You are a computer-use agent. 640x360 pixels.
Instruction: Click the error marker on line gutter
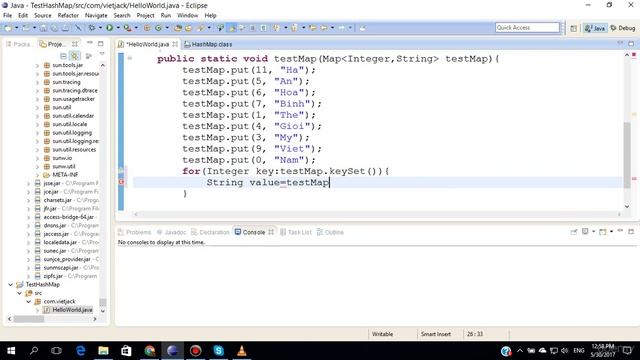pos(121,182)
